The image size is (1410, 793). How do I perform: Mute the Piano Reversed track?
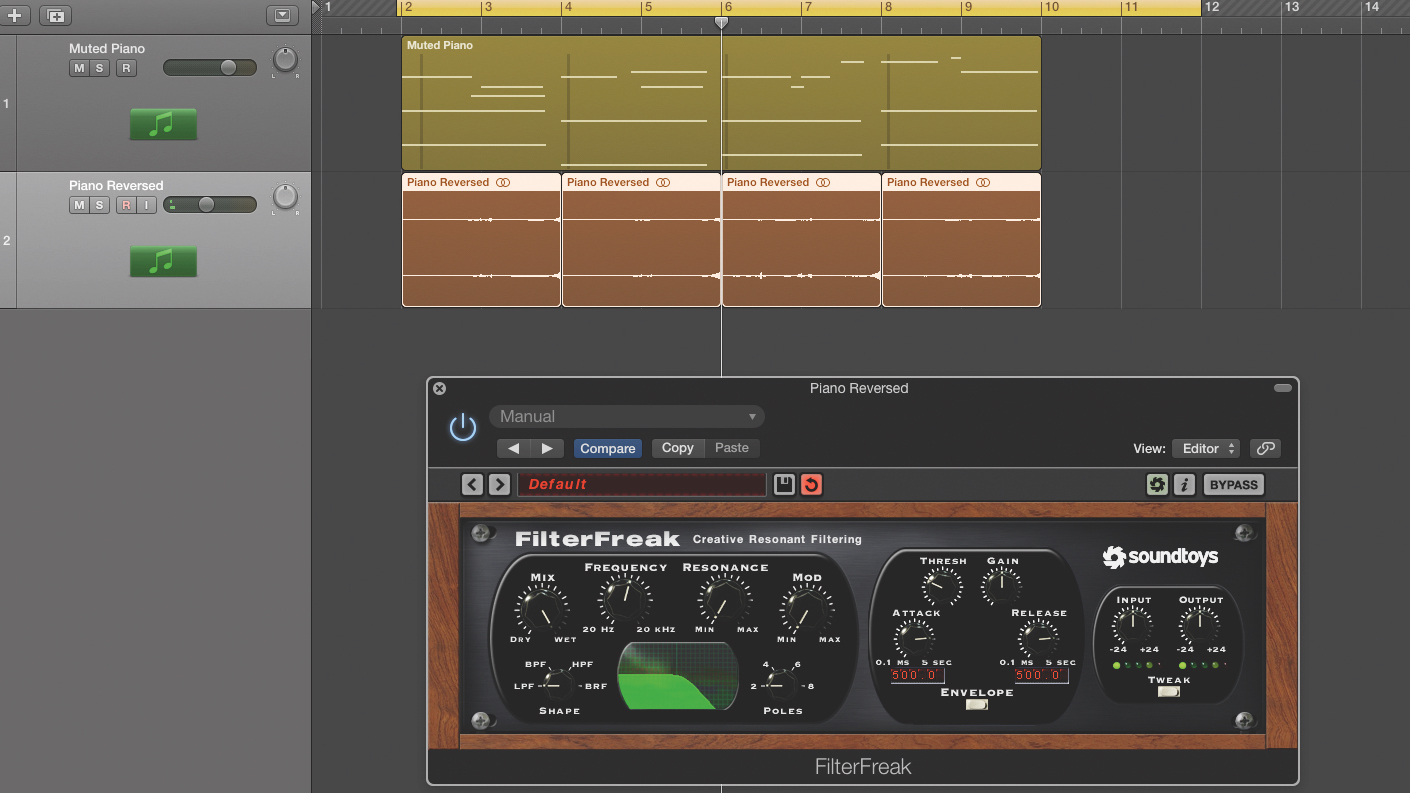pos(79,205)
